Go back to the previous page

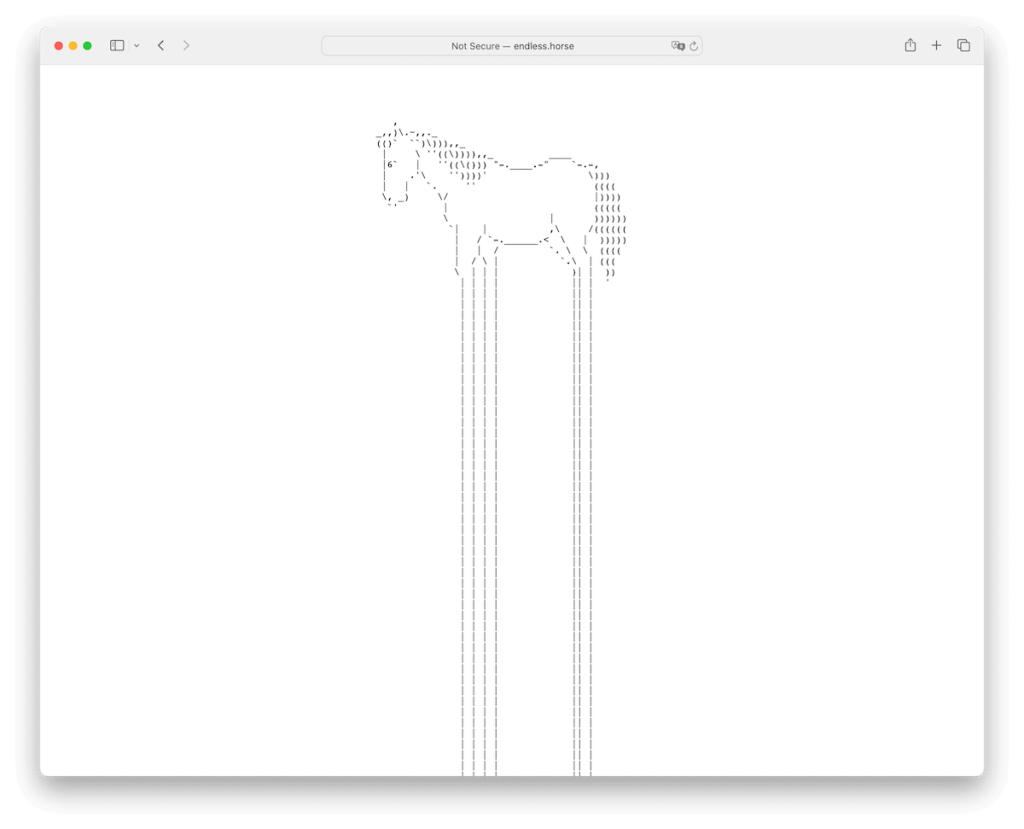click(x=161, y=46)
